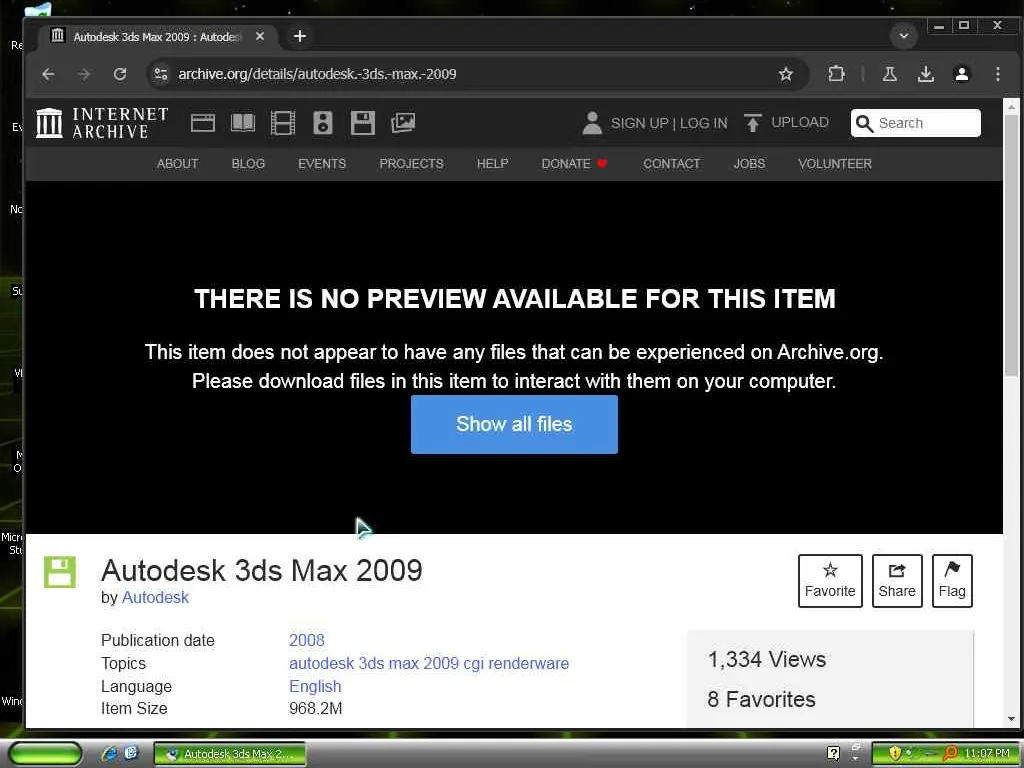
Task: Open the JOBS menu item
Action: (749, 164)
